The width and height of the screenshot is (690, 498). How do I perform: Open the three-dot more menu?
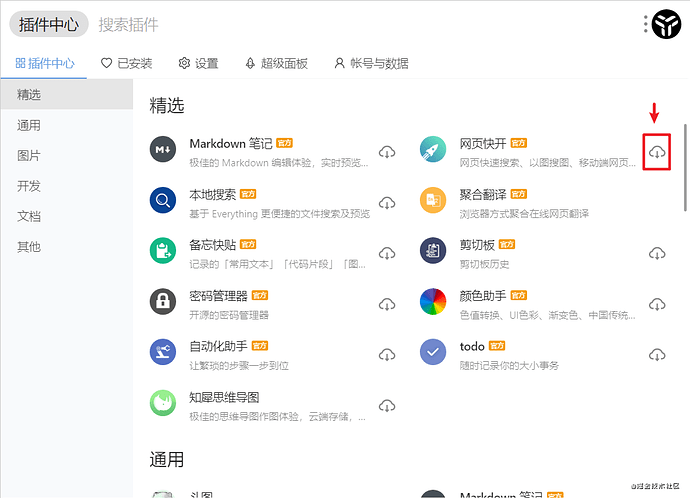coord(645,24)
